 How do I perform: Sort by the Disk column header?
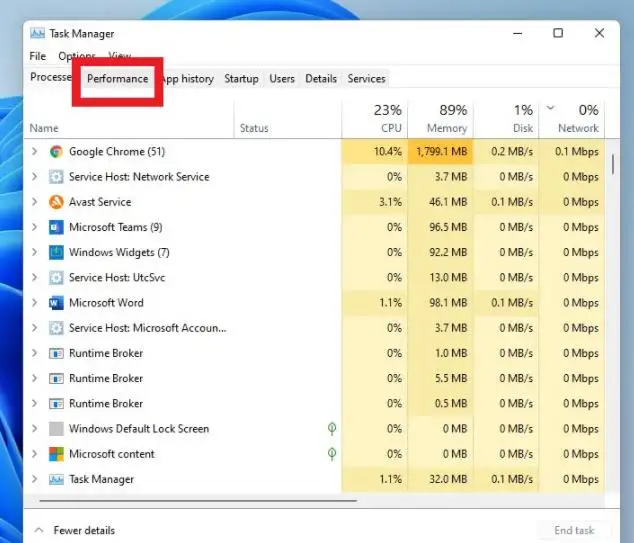506,119
